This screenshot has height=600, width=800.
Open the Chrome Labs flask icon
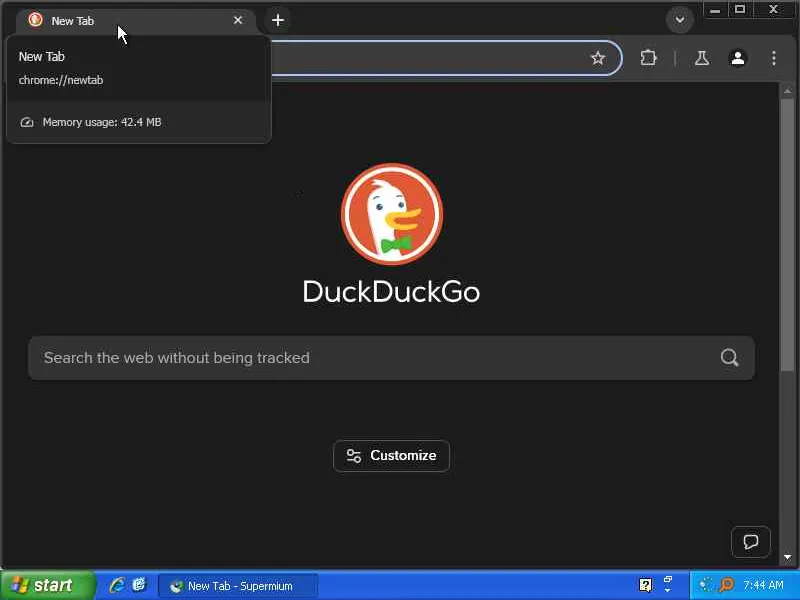[702, 58]
